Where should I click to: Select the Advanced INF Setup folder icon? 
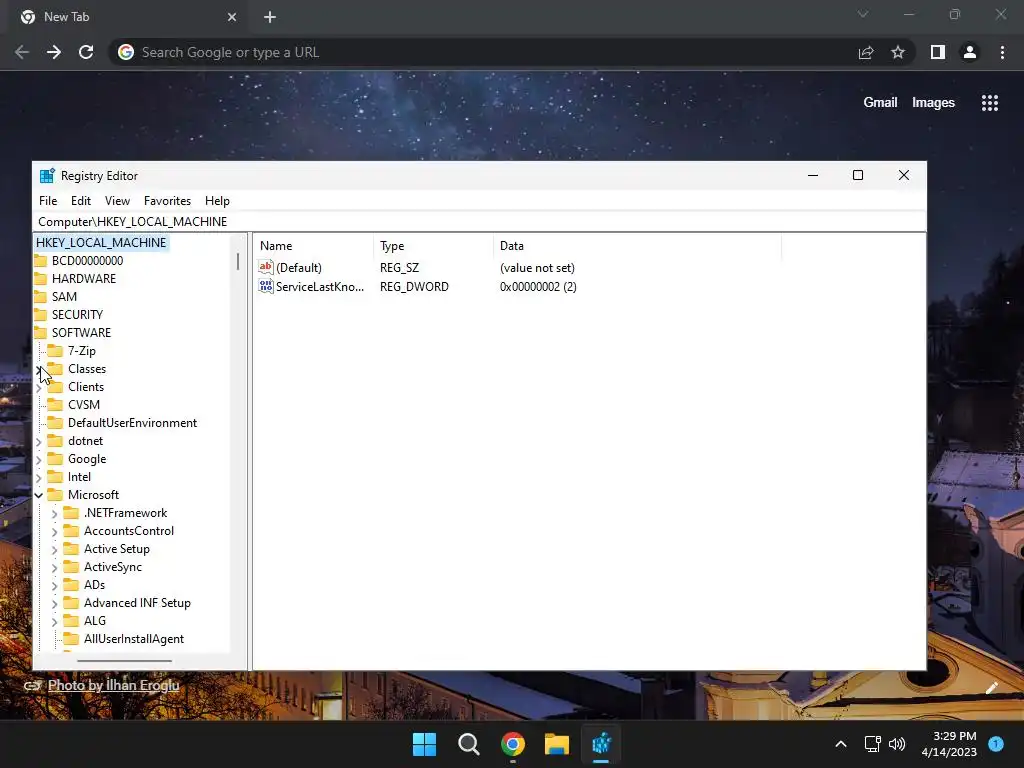[71, 603]
